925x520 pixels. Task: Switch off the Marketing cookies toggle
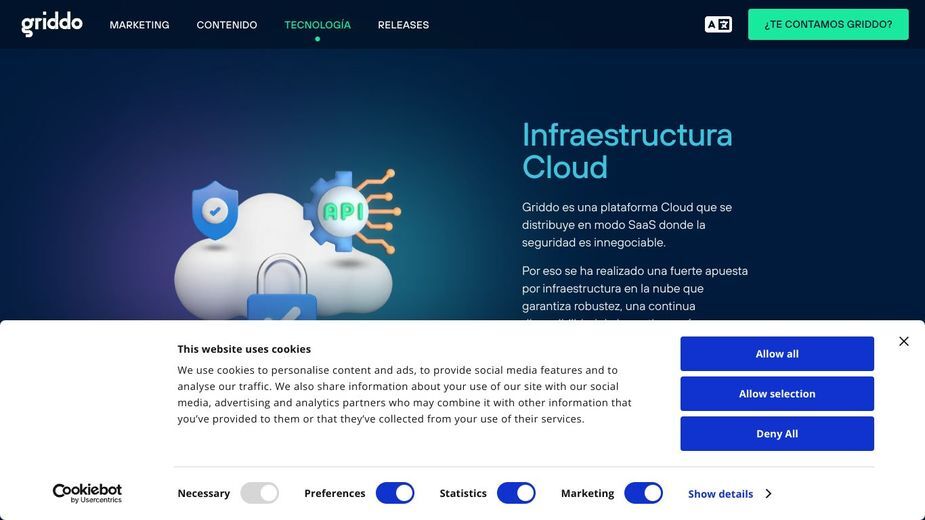click(x=643, y=493)
